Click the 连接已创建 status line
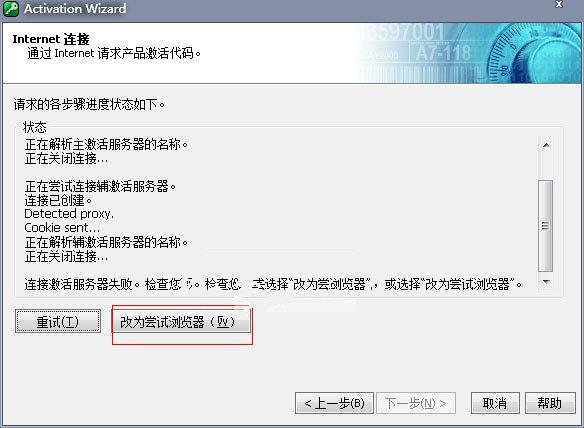Viewport: 584px width, 428px height. coord(58,200)
